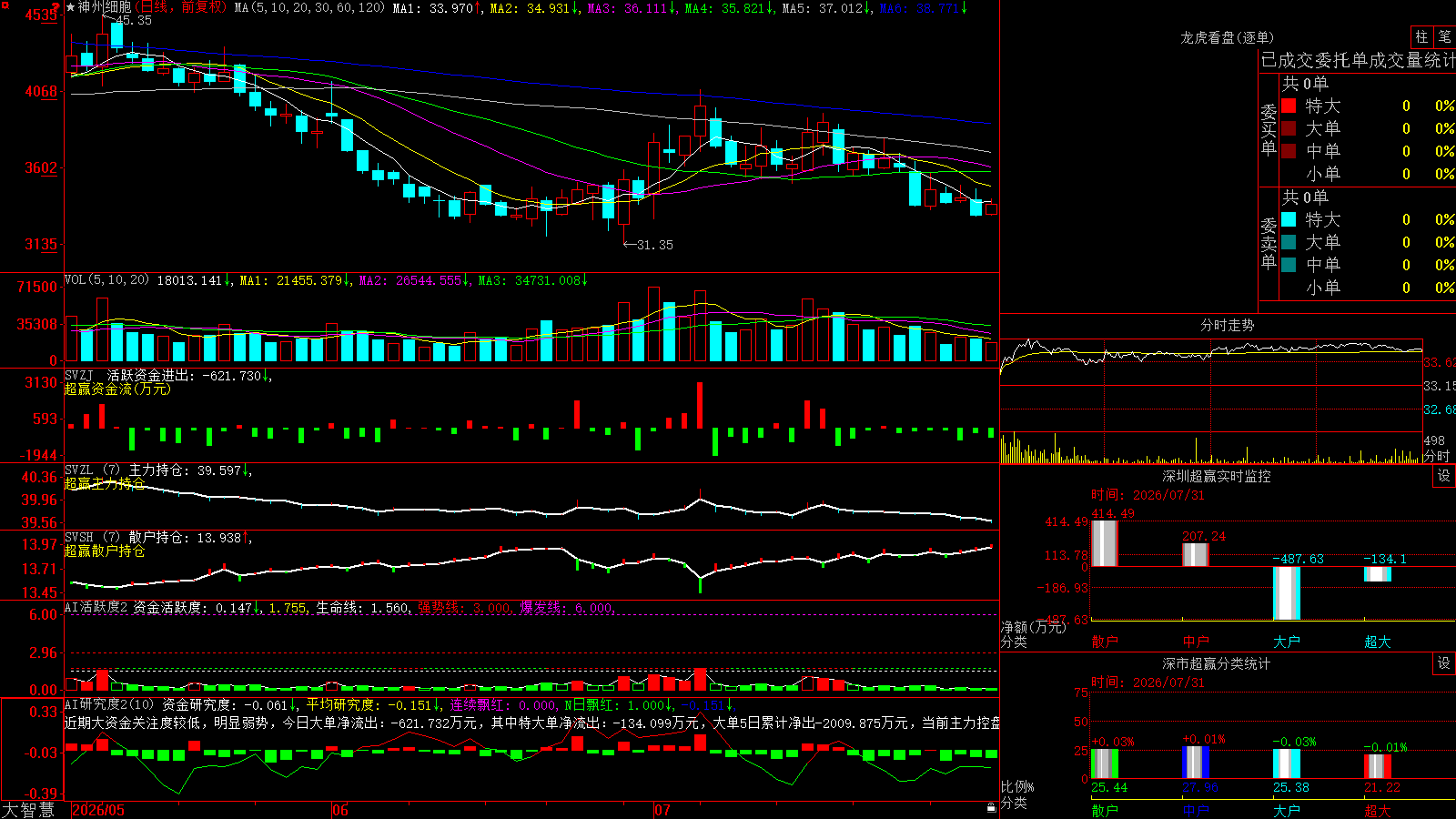The height and width of the screenshot is (819, 1456).
Task: Open 设 settings for 深市超赢分类统计
Action: (1444, 663)
